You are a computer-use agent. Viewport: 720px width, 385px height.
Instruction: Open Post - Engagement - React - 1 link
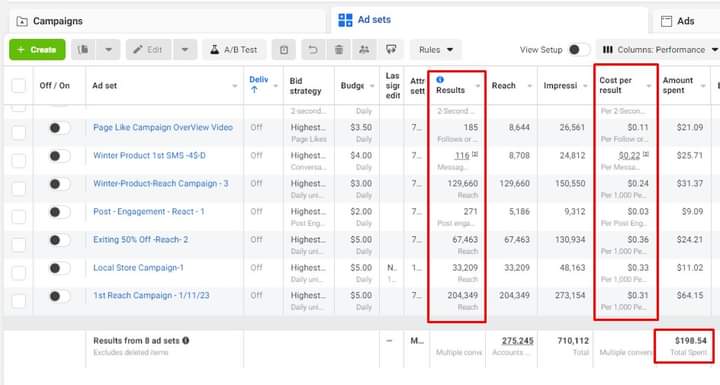coord(149,211)
